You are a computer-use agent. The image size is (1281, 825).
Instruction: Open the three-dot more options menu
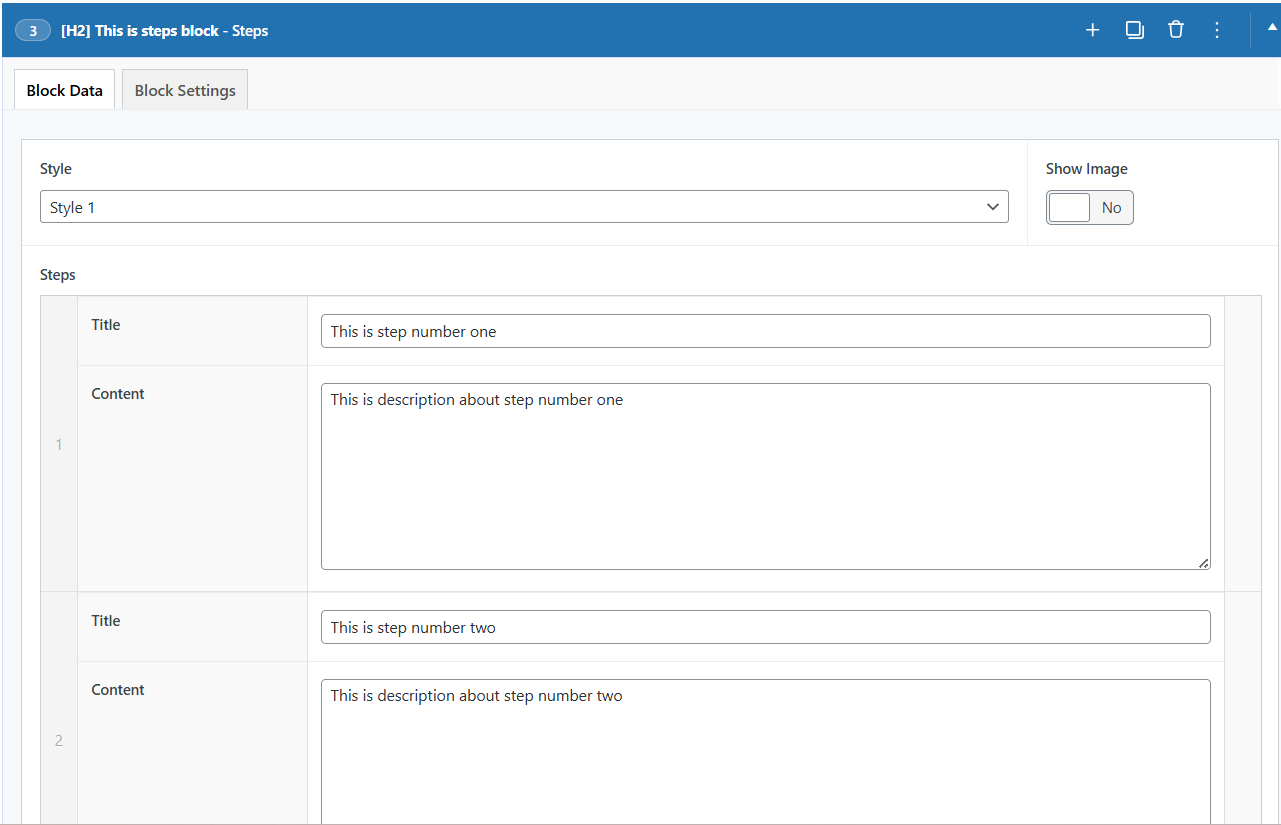[1217, 30]
